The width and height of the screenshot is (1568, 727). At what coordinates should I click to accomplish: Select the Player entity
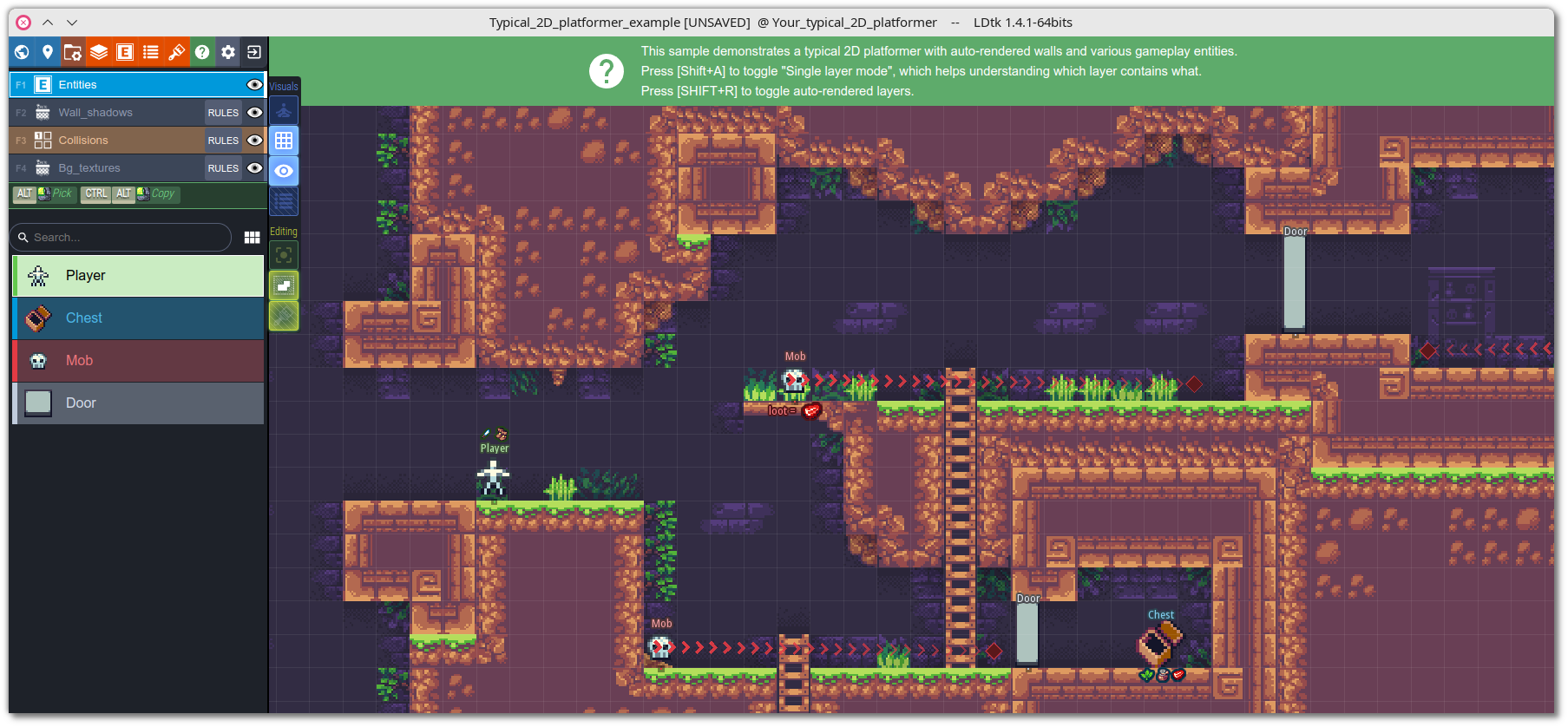[x=138, y=276]
